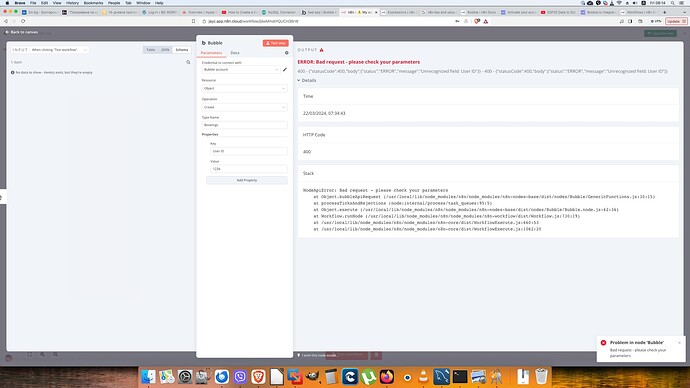Click the address bar URL
The width and height of the screenshot is (690, 388).
(253, 21)
